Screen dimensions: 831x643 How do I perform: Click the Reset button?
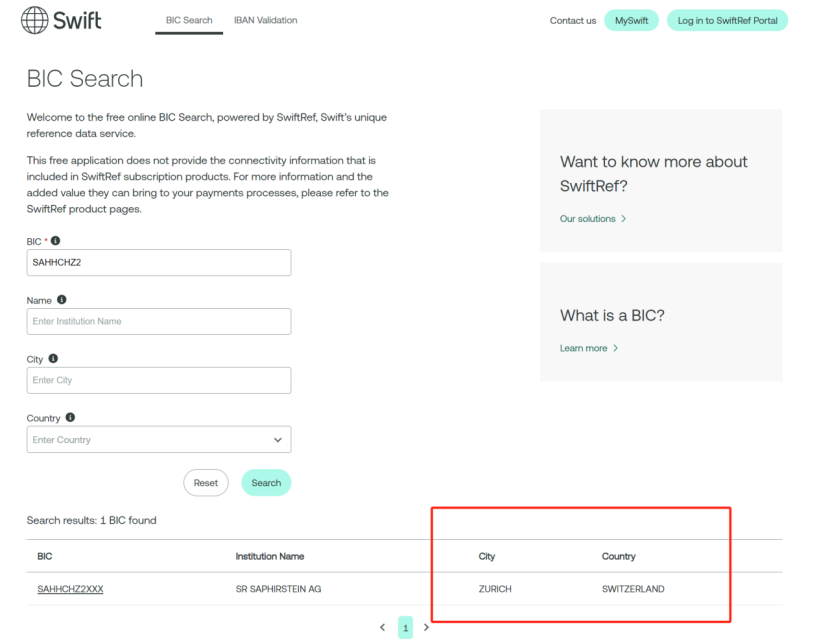point(206,482)
